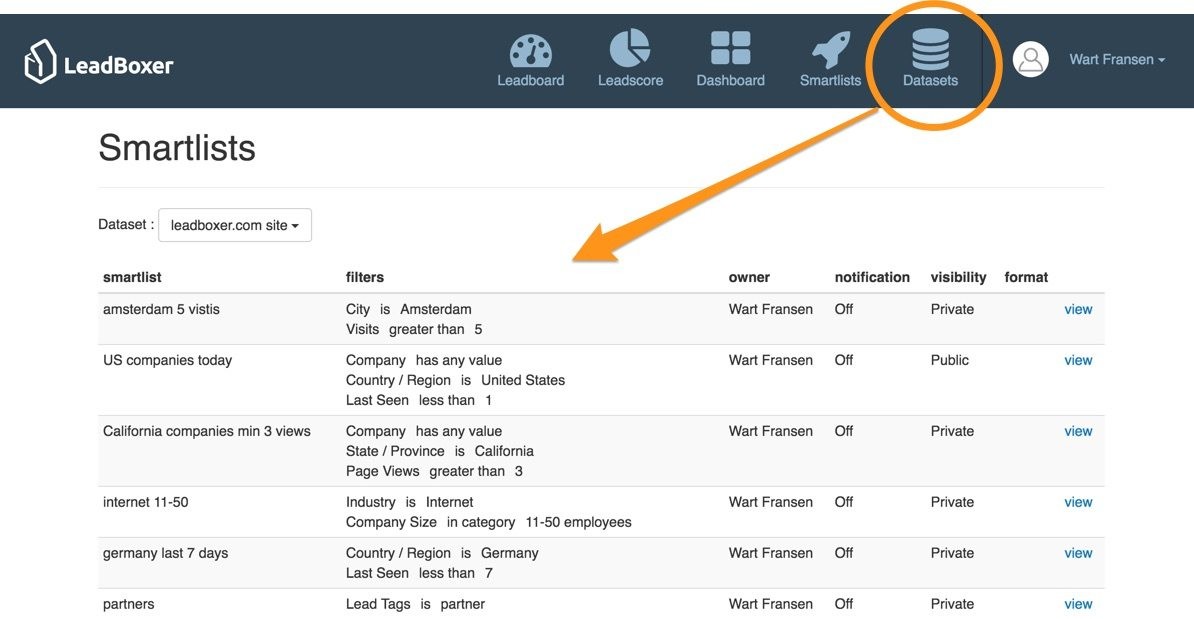Click the user avatar icon
This screenshot has height=619, width=1194.
[x=1030, y=60]
